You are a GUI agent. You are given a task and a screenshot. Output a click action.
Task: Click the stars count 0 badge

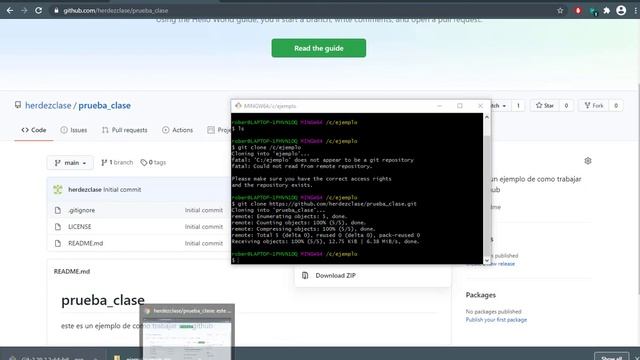click(x=566, y=105)
